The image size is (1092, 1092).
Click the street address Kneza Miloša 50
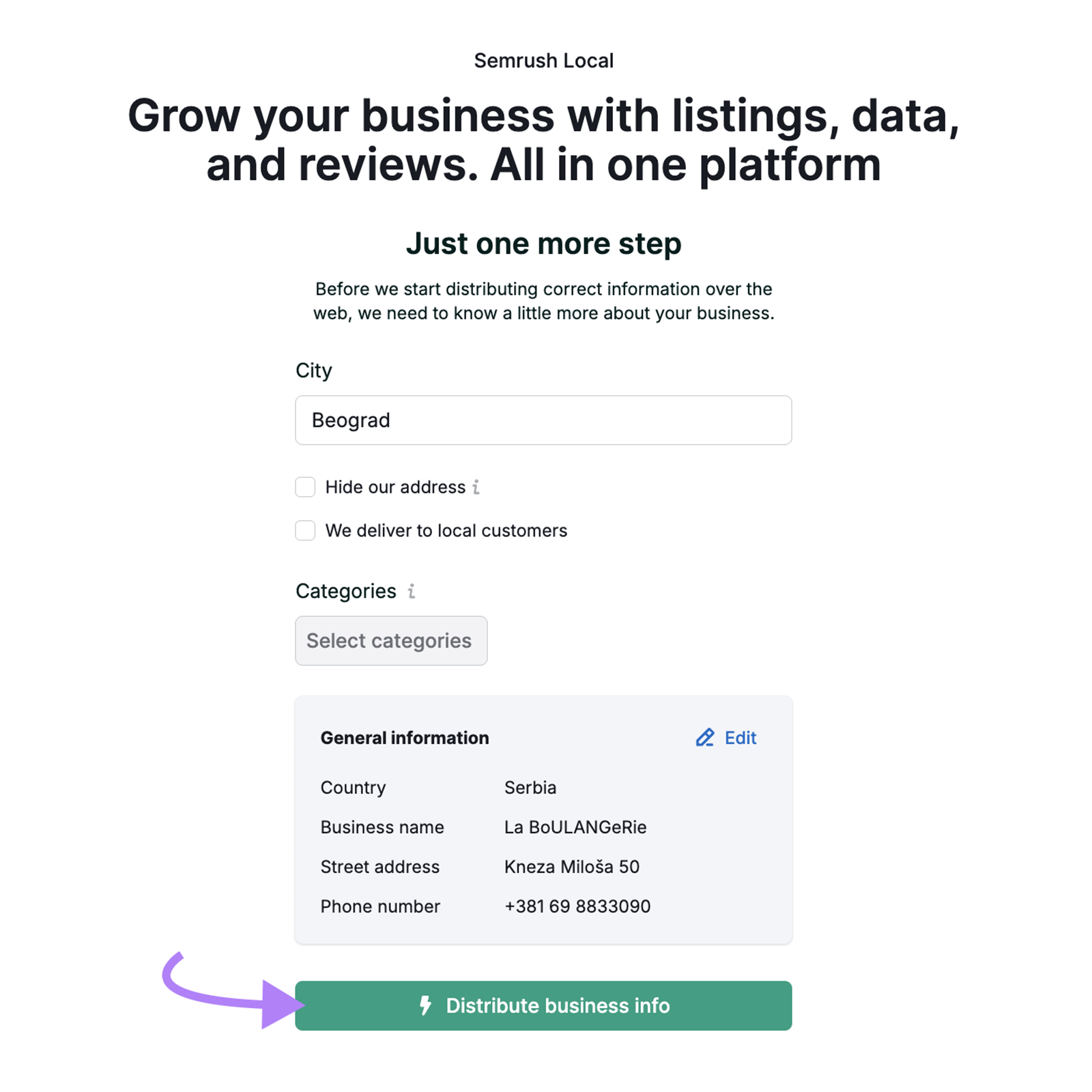[572, 867]
